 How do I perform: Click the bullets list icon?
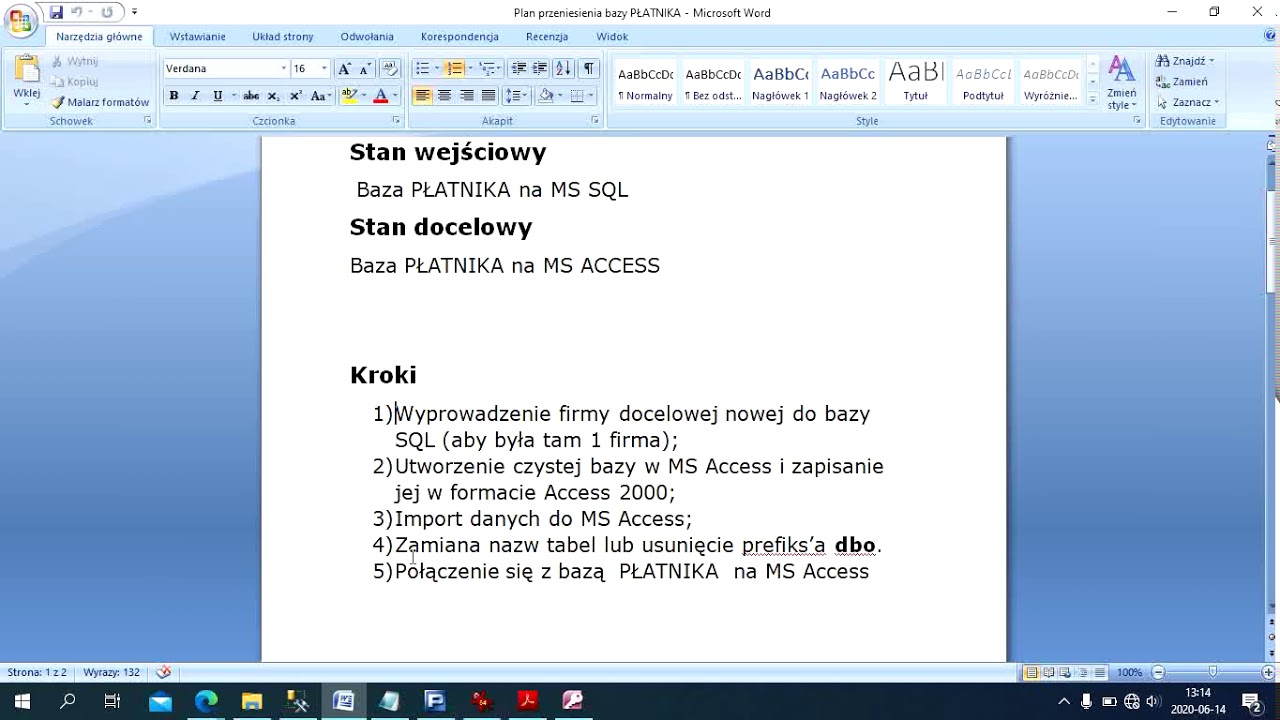(x=422, y=69)
